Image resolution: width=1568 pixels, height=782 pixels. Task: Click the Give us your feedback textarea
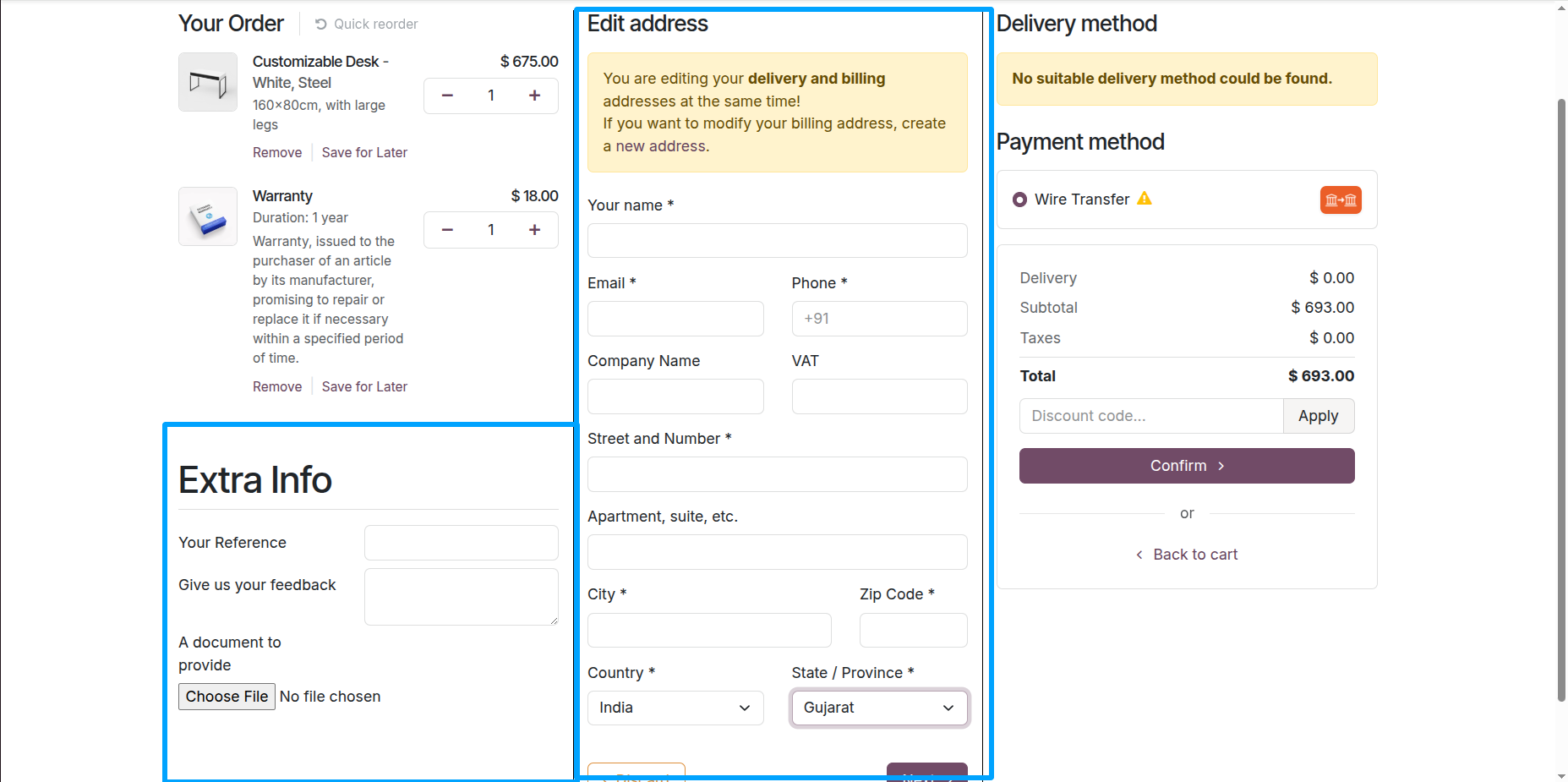click(x=462, y=597)
